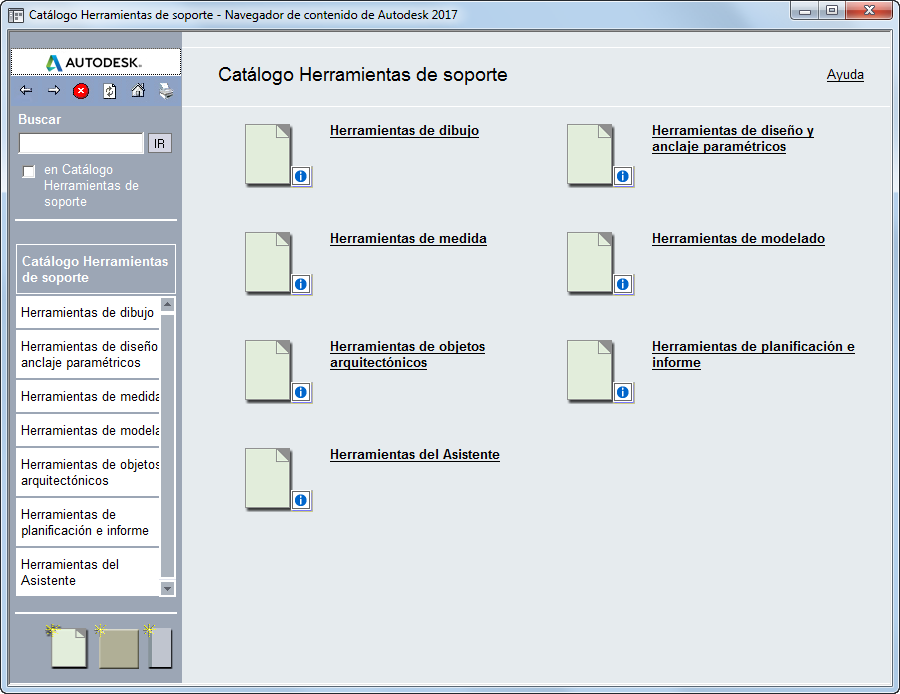Click the Autodesk logo banner
Image resolution: width=900 pixels, height=694 pixels.
pos(96,62)
